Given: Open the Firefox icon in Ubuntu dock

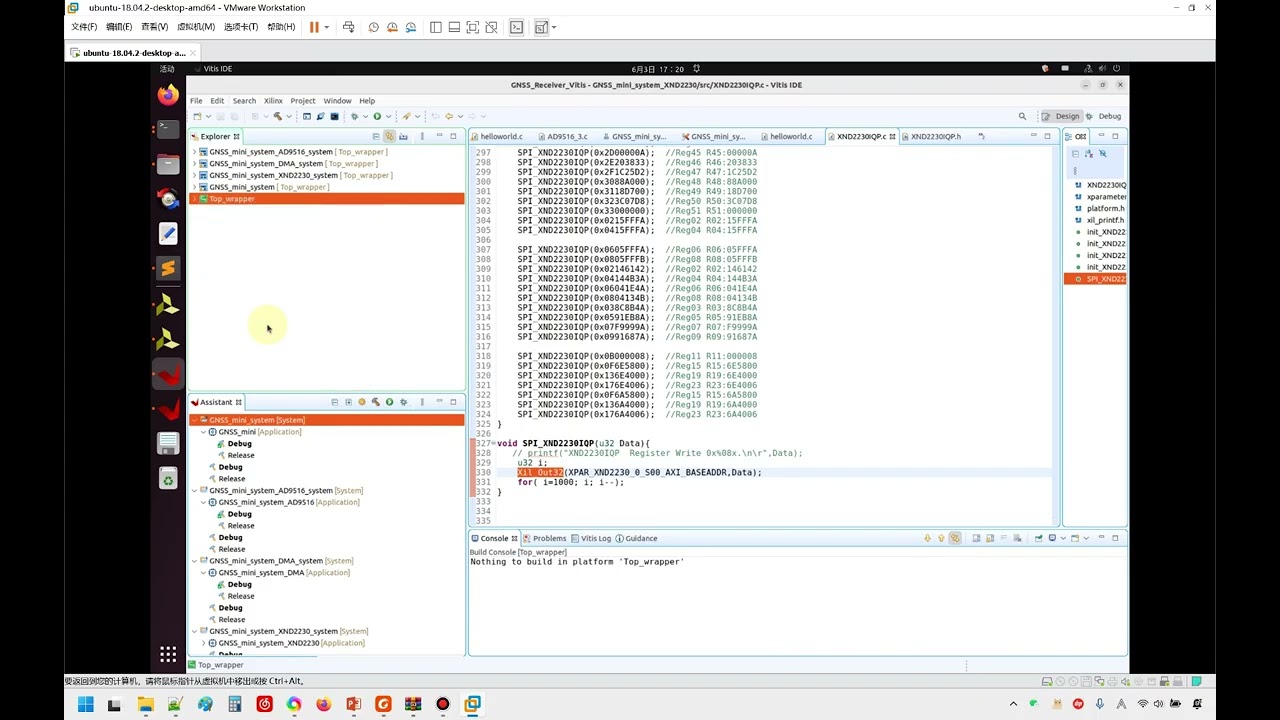Looking at the screenshot, I should (x=168, y=95).
